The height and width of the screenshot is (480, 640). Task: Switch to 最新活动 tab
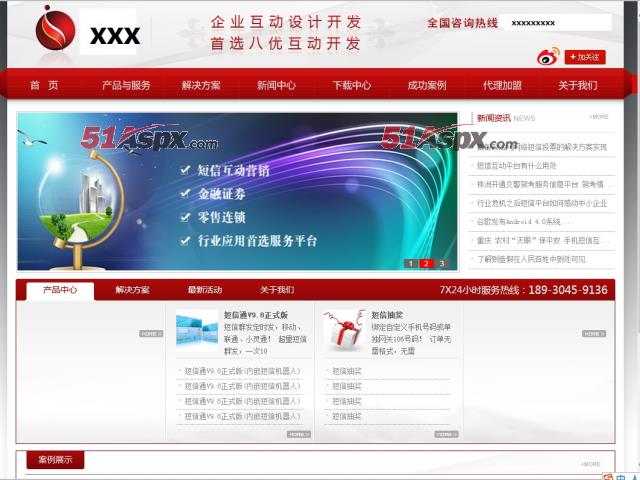click(x=205, y=290)
